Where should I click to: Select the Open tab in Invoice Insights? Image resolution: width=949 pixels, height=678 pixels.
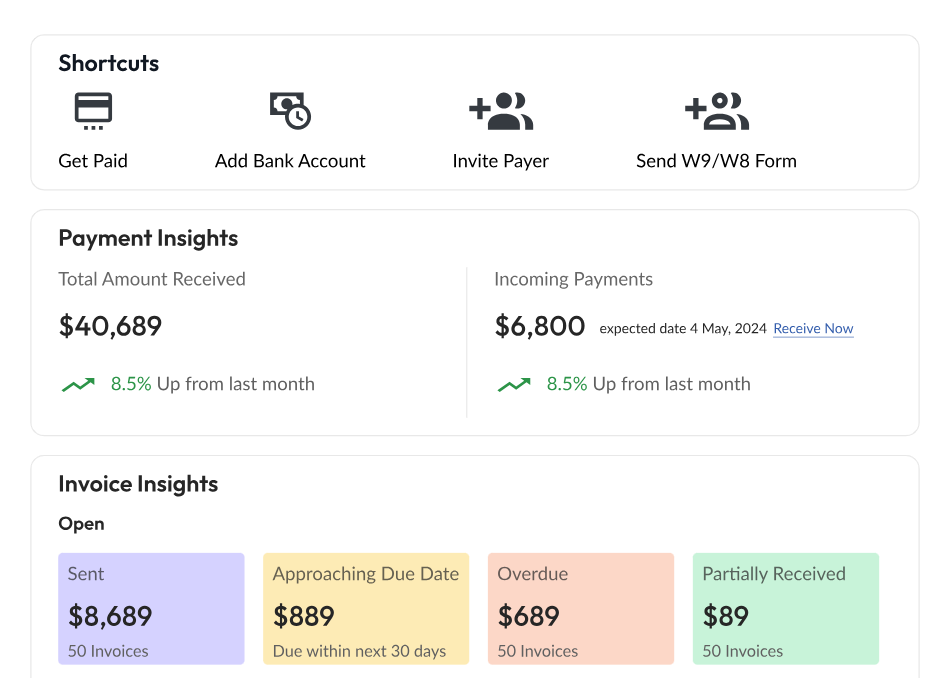click(81, 523)
